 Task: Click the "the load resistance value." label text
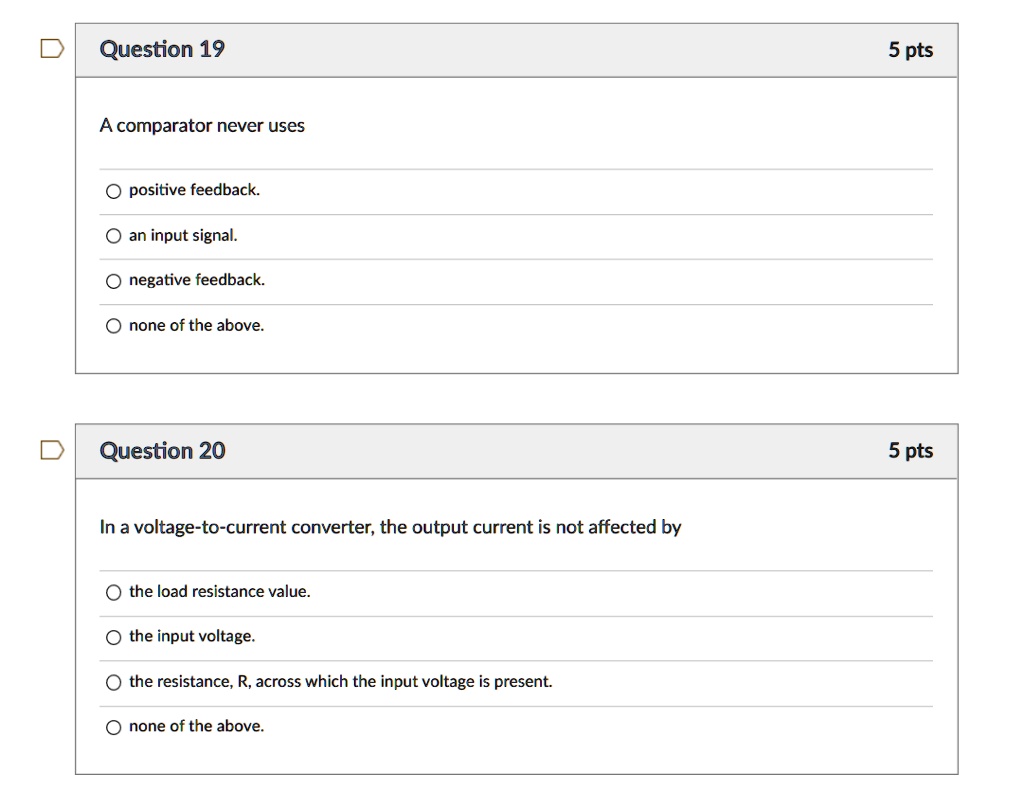tap(219, 592)
